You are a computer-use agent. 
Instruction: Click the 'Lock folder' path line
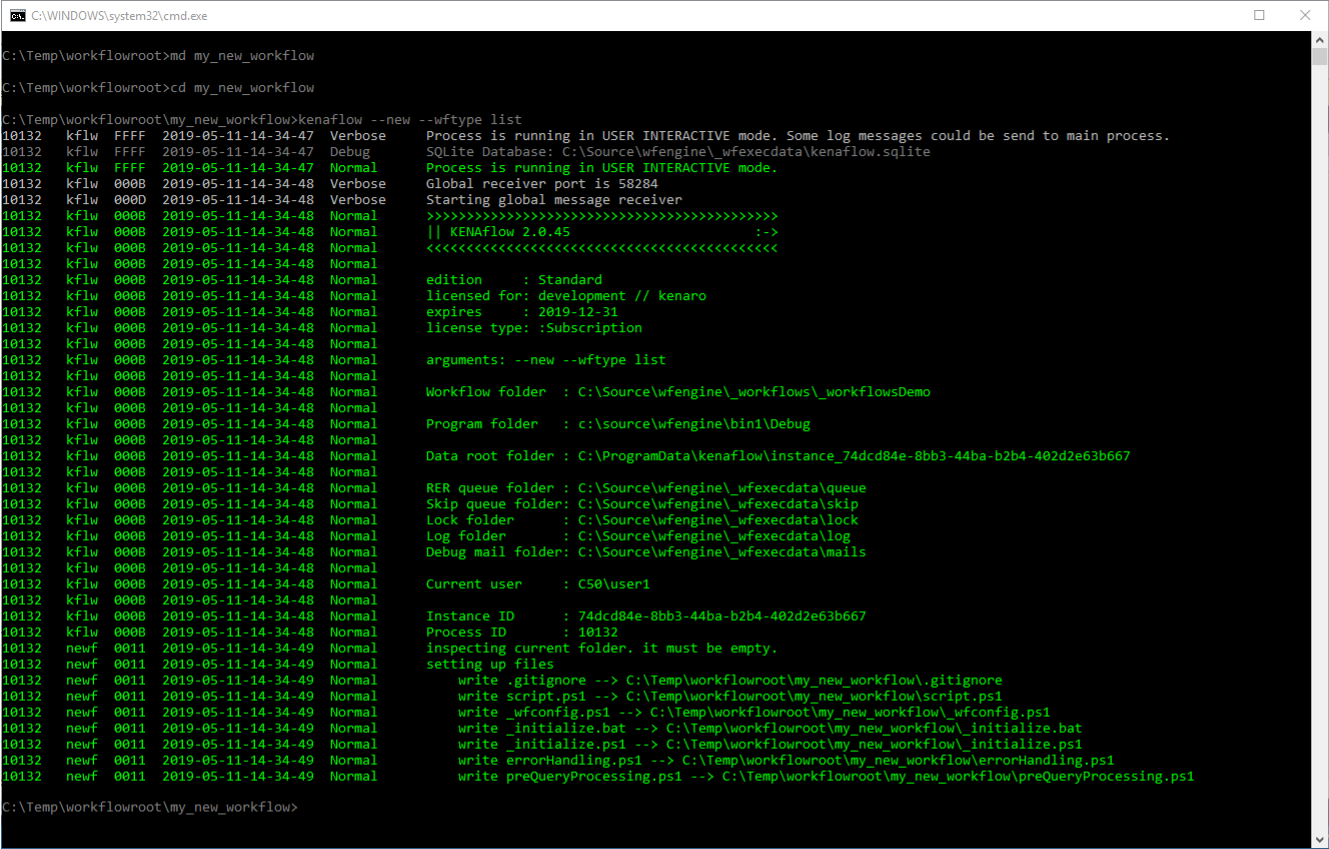pos(642,520)
